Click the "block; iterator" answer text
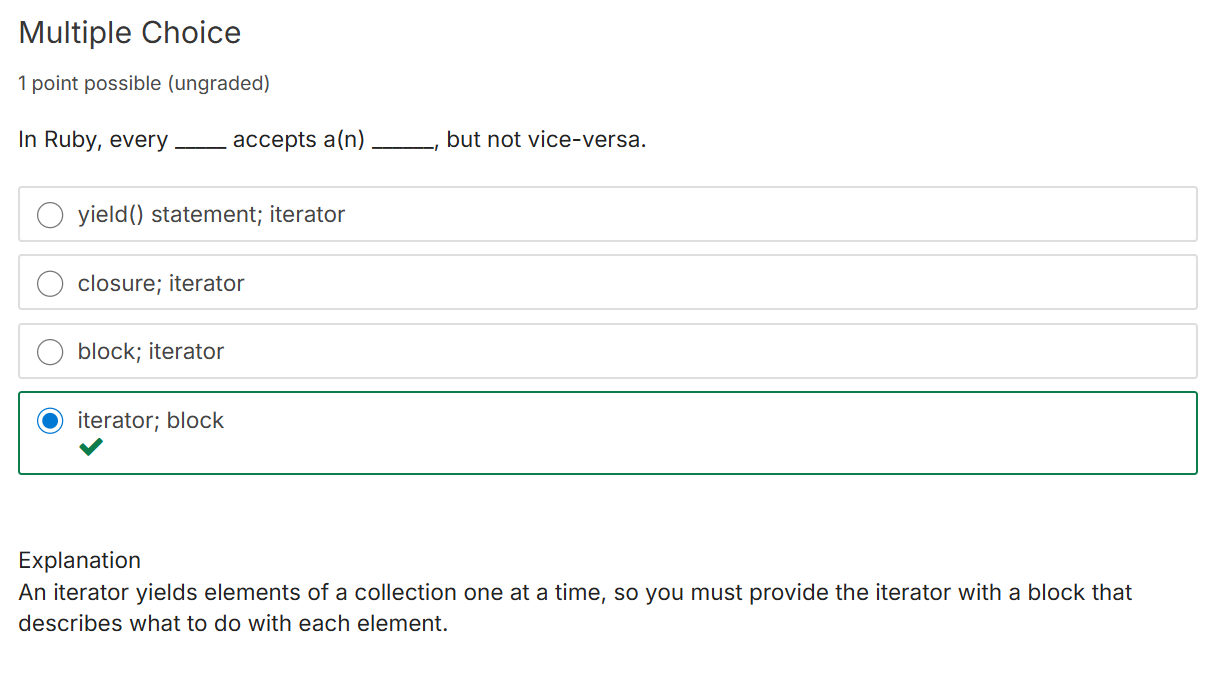The width and height of the screenshot is (1208, 681). (151, 352)
